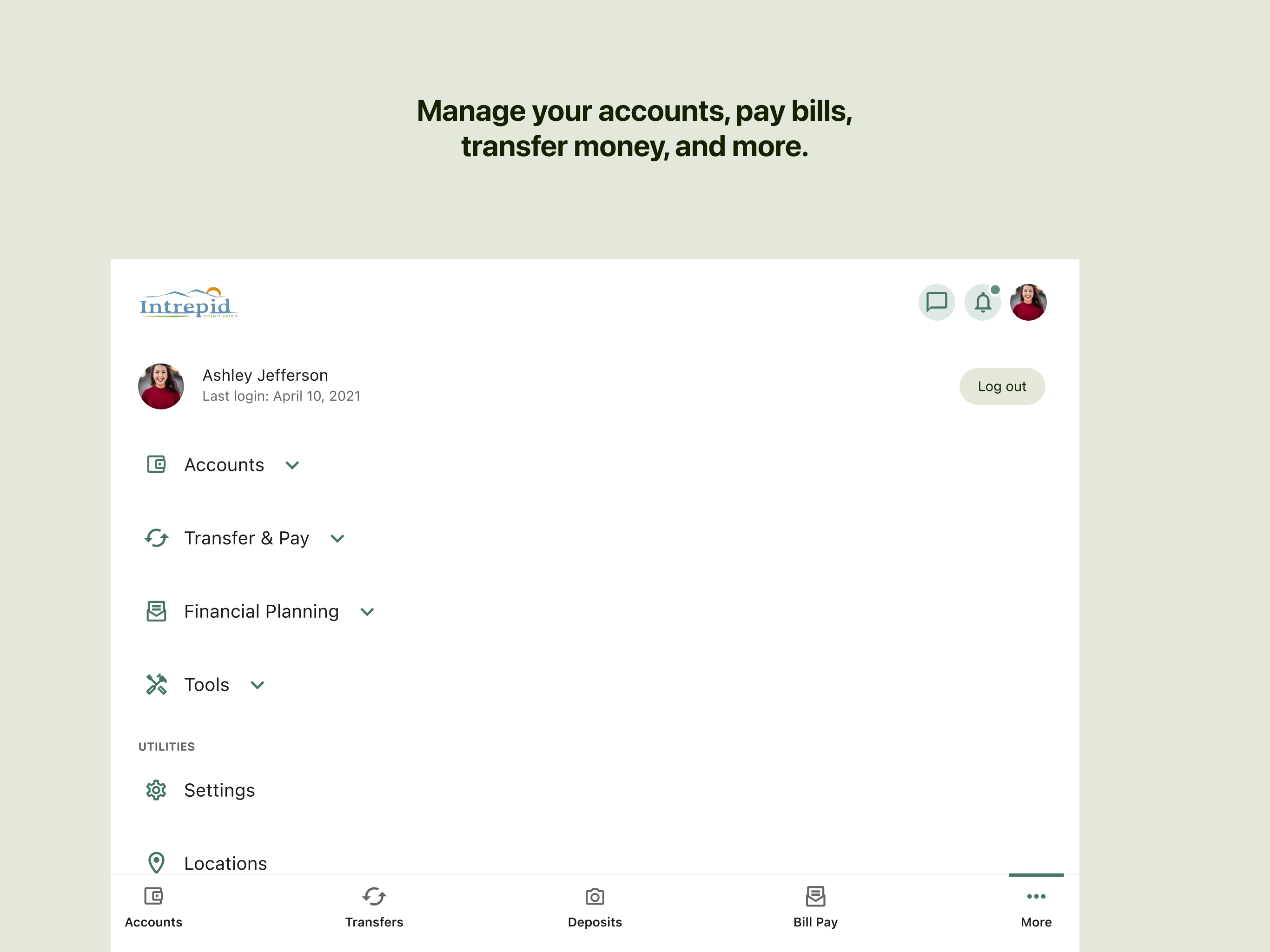
Task: Click the Deposits camera icon
Action: pos(595,896)
